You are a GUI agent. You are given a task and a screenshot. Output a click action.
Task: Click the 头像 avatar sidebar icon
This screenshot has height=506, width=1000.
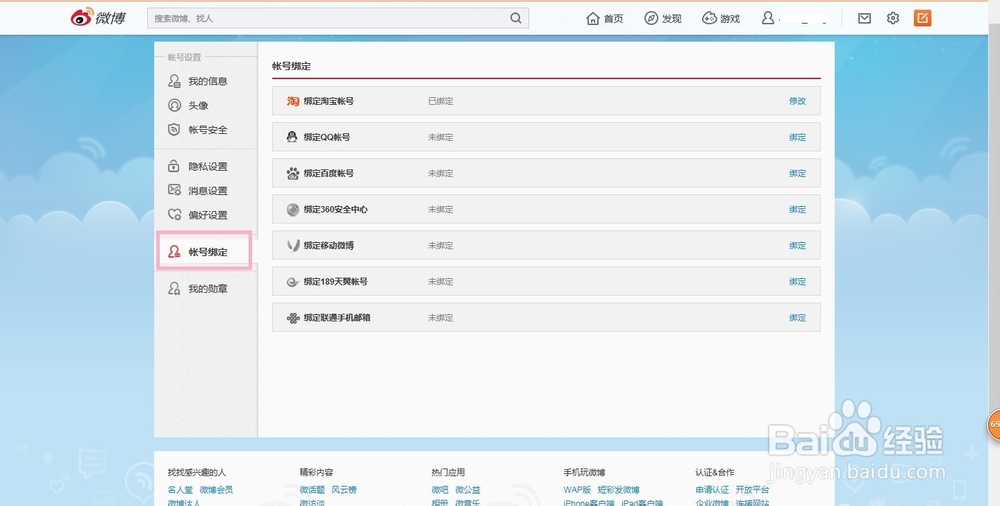(x=174, y=105)
